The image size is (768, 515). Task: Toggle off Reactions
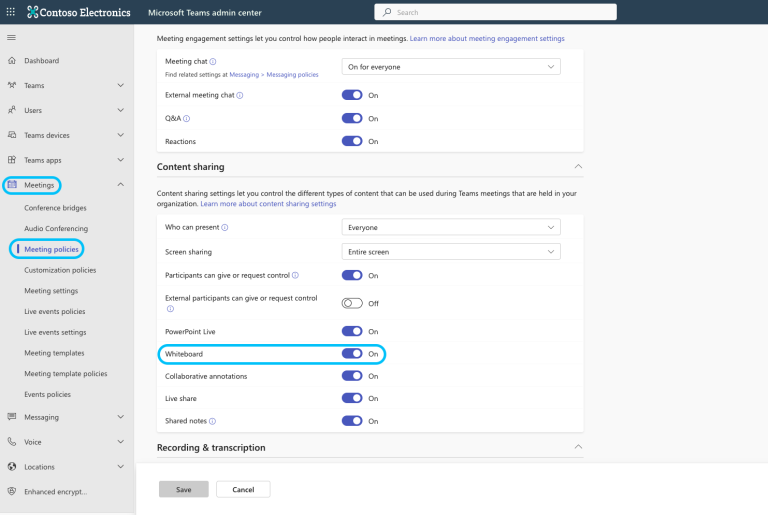pos(352,141)
